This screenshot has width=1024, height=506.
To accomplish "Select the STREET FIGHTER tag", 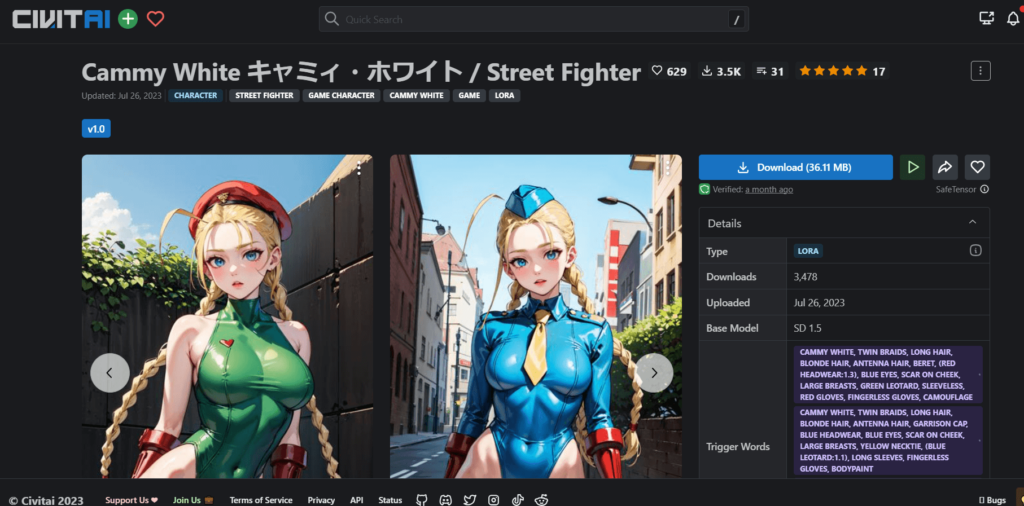I will [x=264, y=96].
